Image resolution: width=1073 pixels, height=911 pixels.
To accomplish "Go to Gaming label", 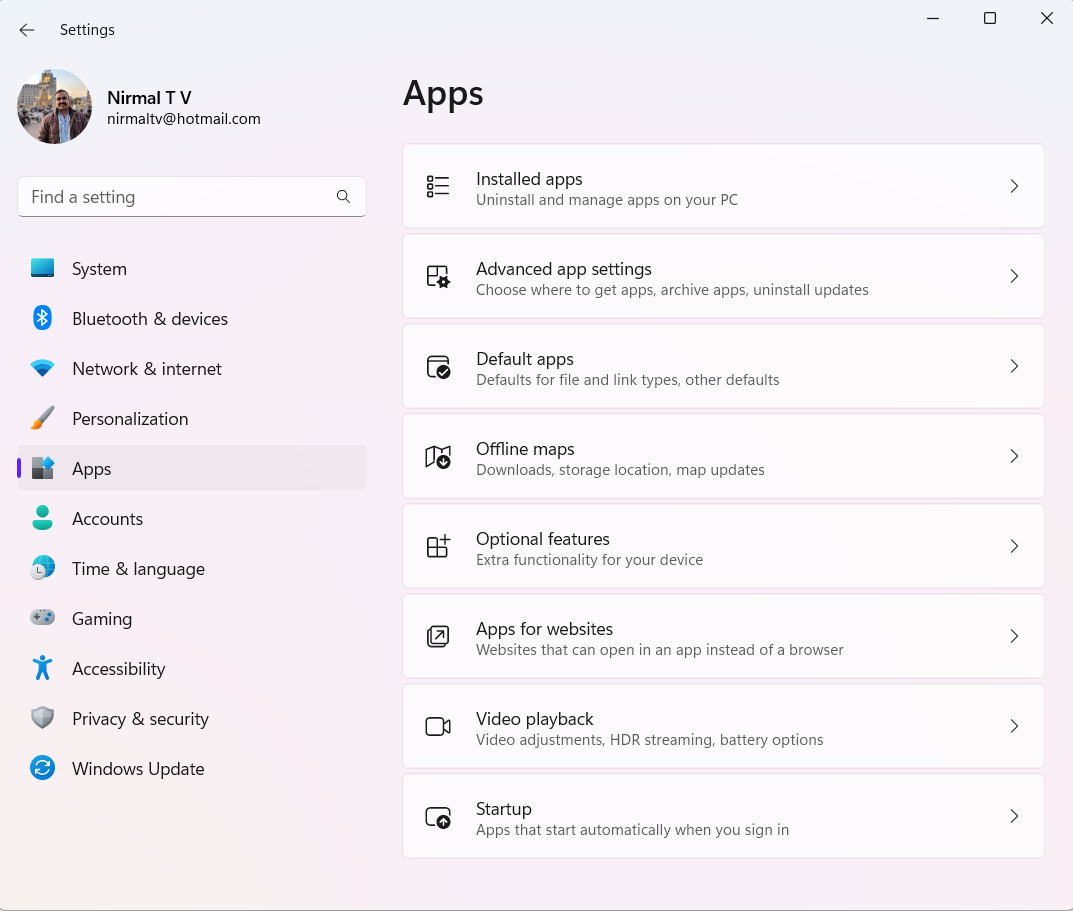I will pyautogui.click(x=102, y=619).
